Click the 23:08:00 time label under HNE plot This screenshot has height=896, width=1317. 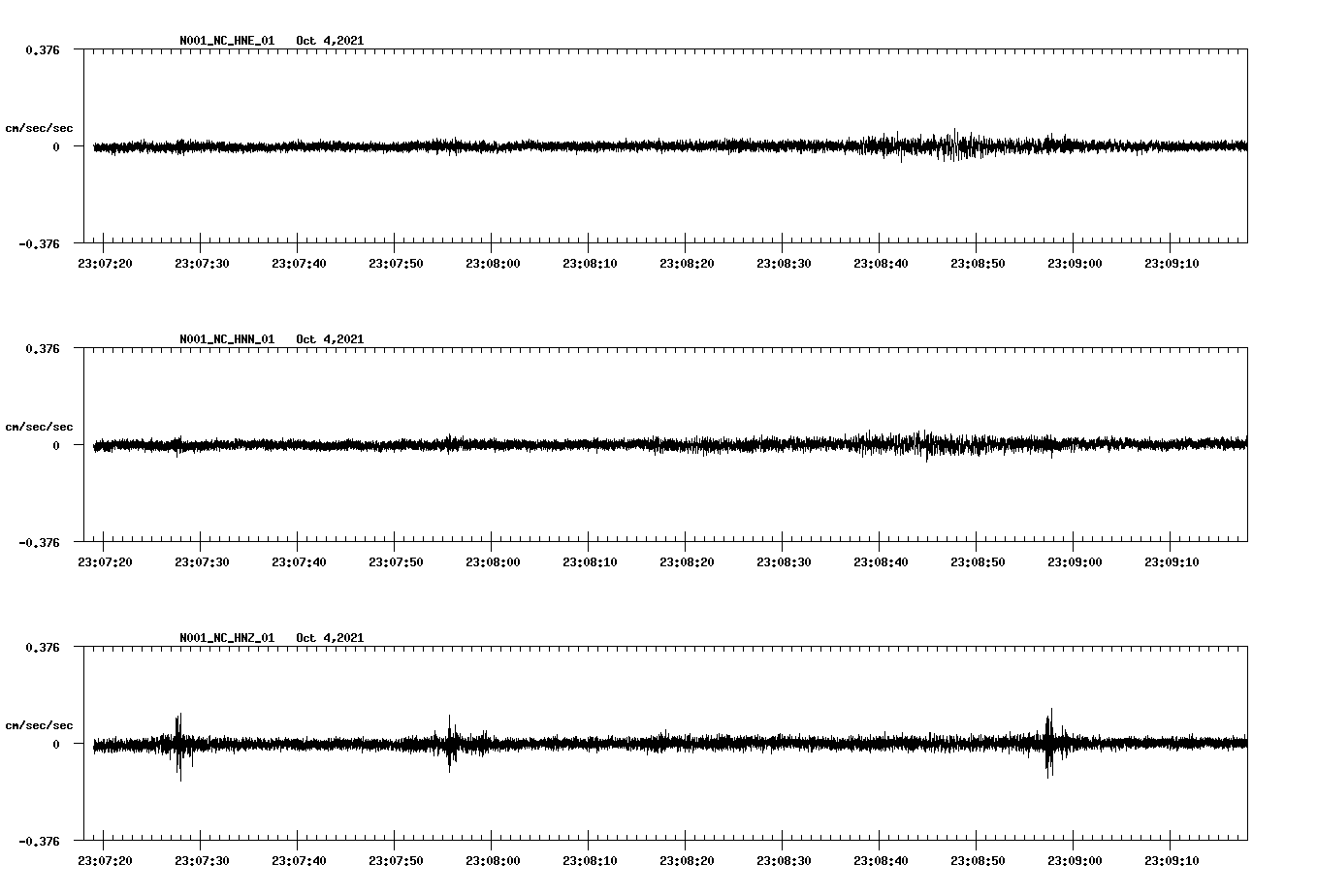tap(493, 264)
